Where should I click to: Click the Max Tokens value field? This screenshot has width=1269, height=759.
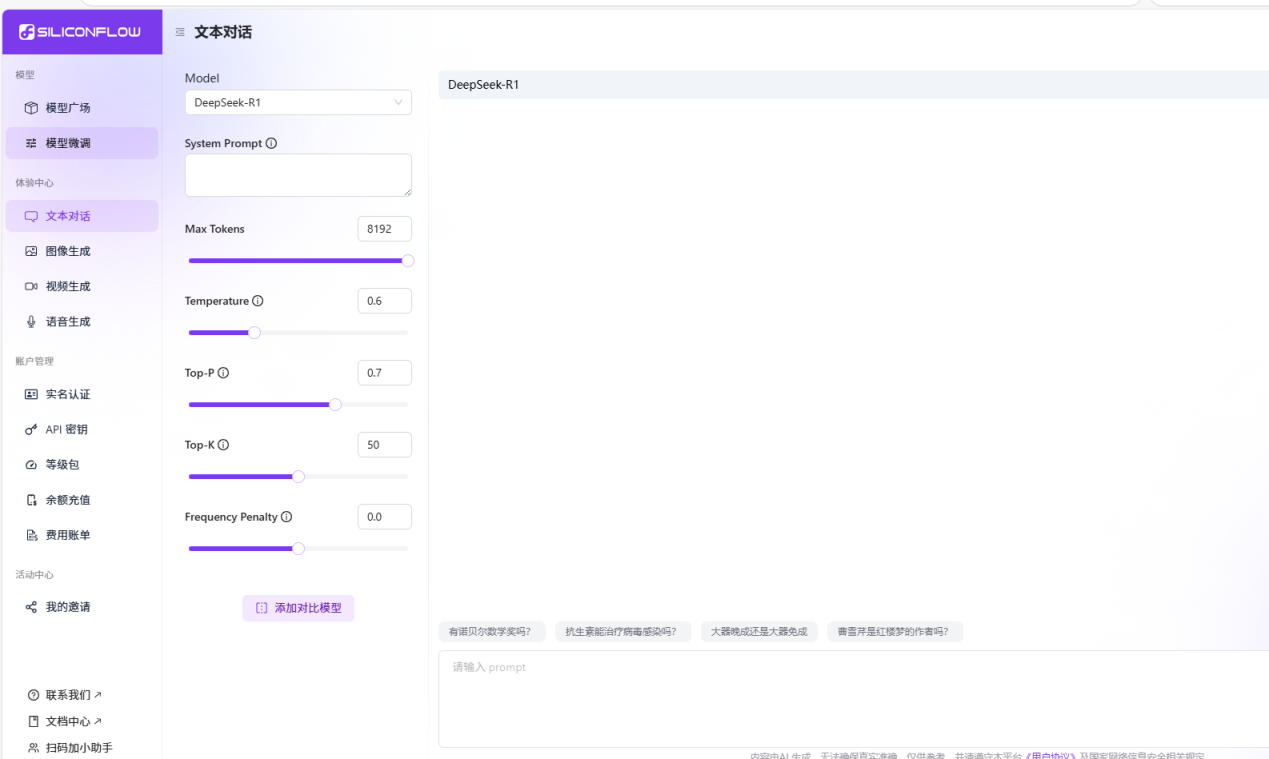(384, 229)
